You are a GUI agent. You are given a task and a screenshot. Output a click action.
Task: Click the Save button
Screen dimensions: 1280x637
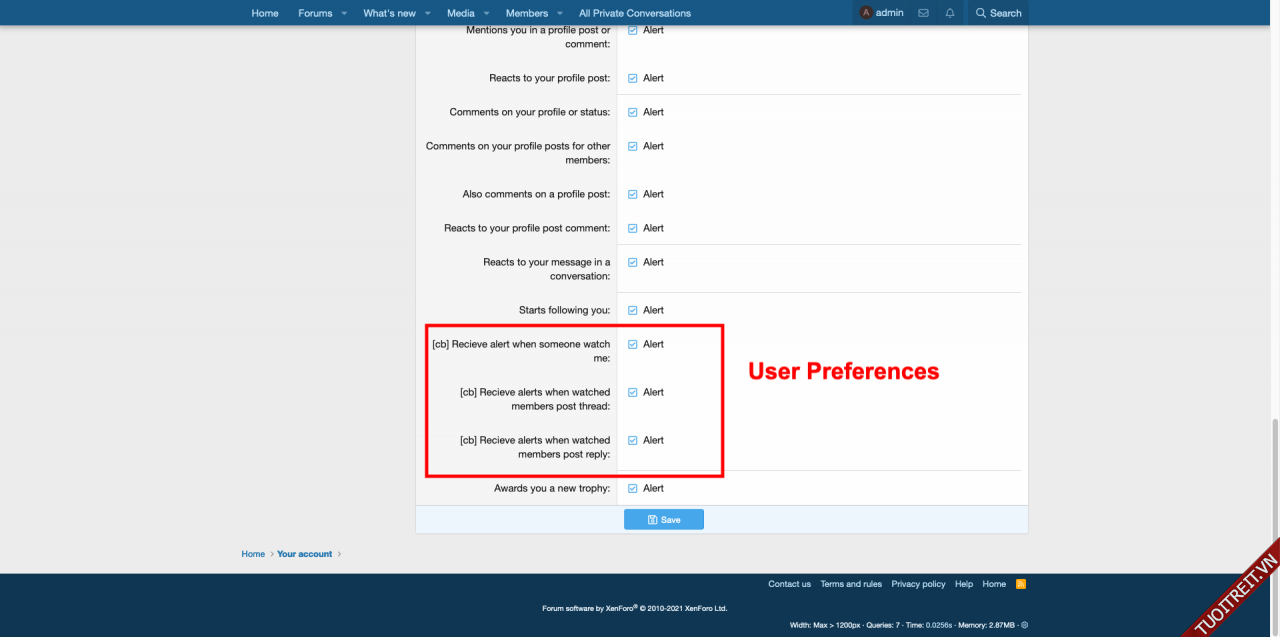(x=664, y=520)
